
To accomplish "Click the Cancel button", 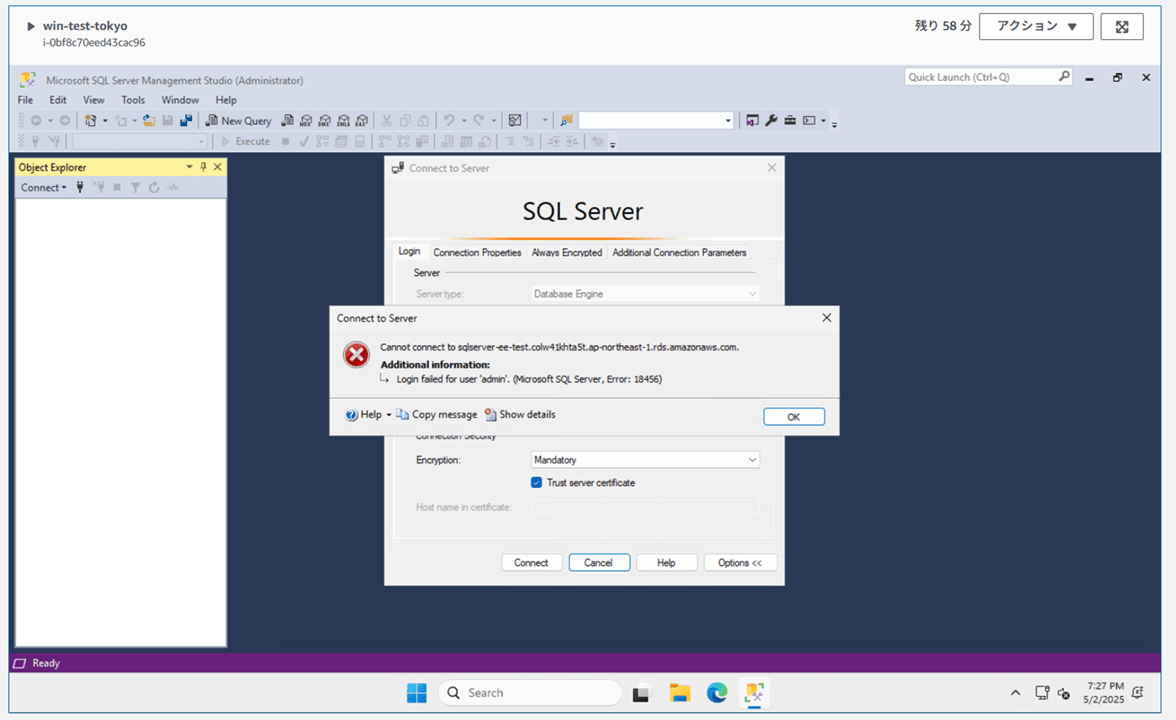I will point(598,562).
